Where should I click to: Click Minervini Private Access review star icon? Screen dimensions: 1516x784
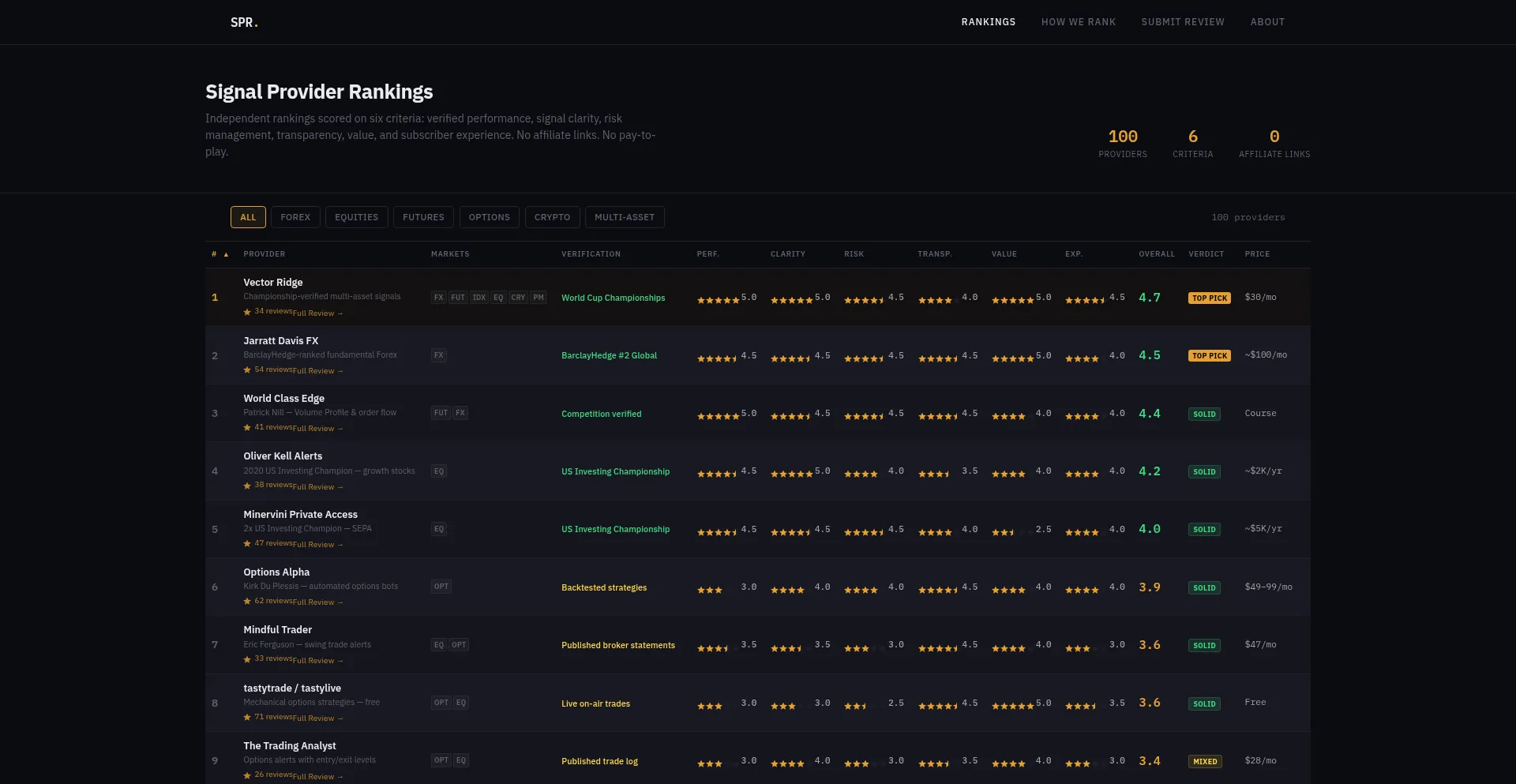(x=247, y=543)
